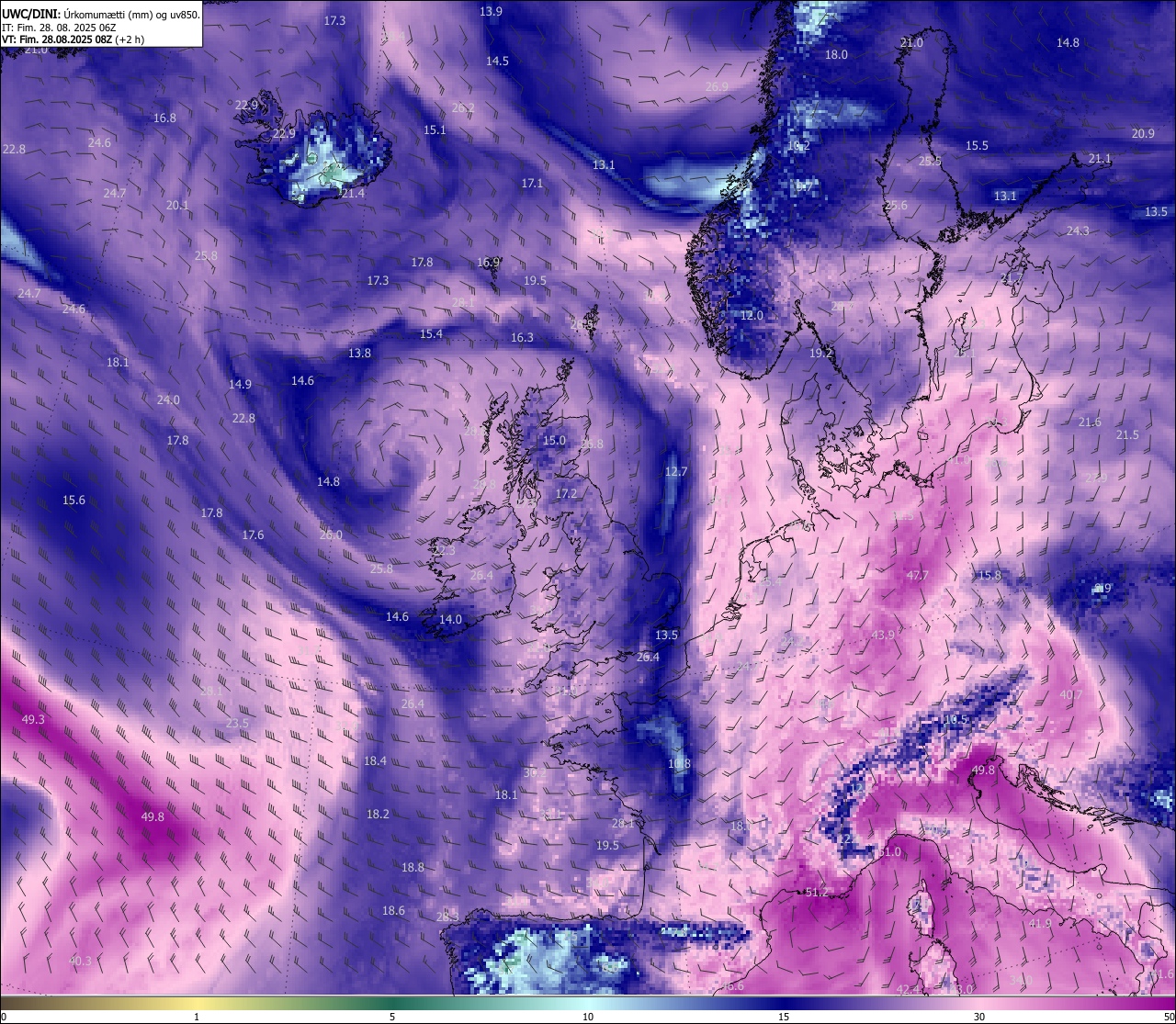
Task: Click the 20.9 value label
Action: 1143,133
